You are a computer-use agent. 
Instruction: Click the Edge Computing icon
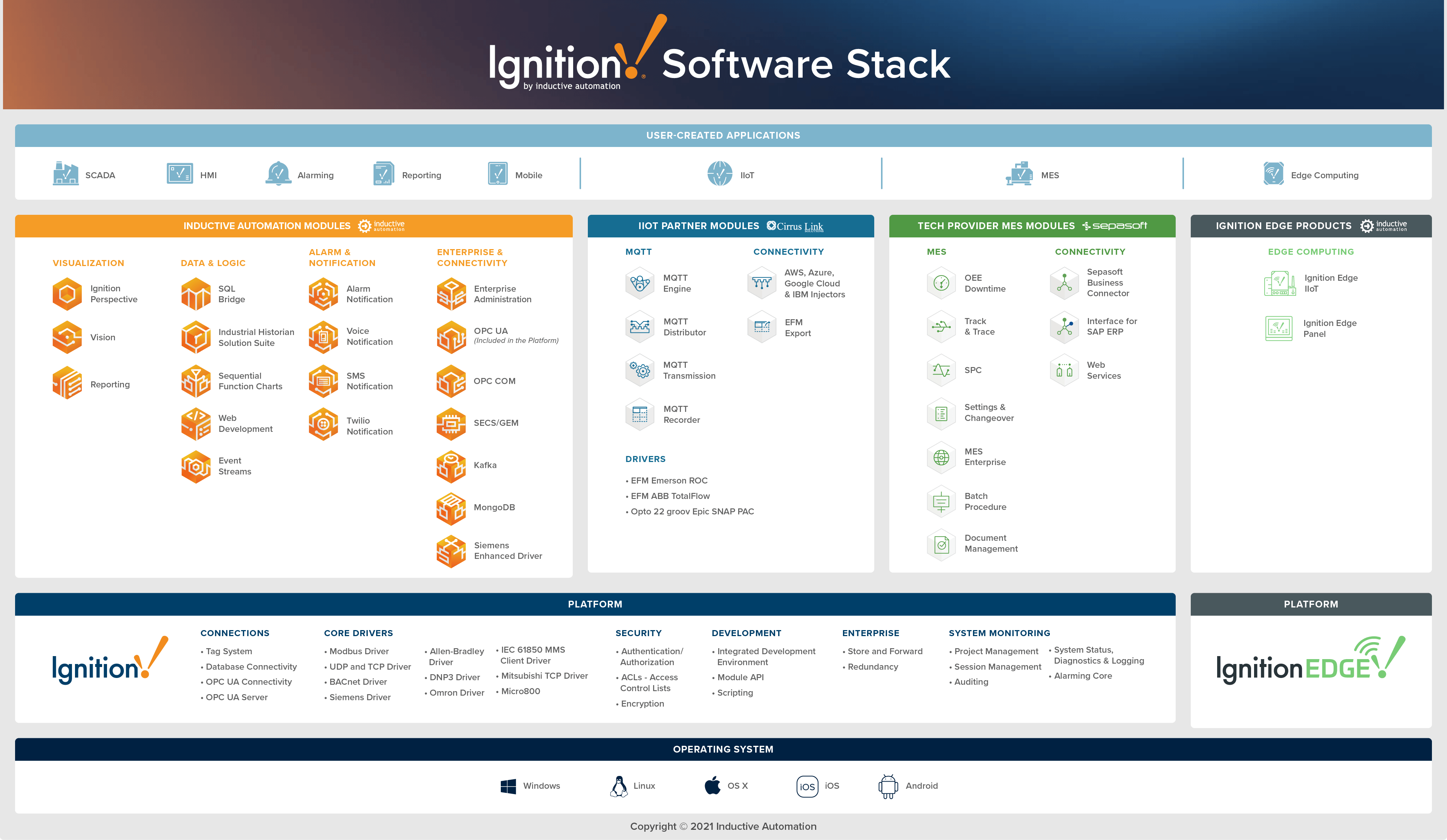point(1274,173)
